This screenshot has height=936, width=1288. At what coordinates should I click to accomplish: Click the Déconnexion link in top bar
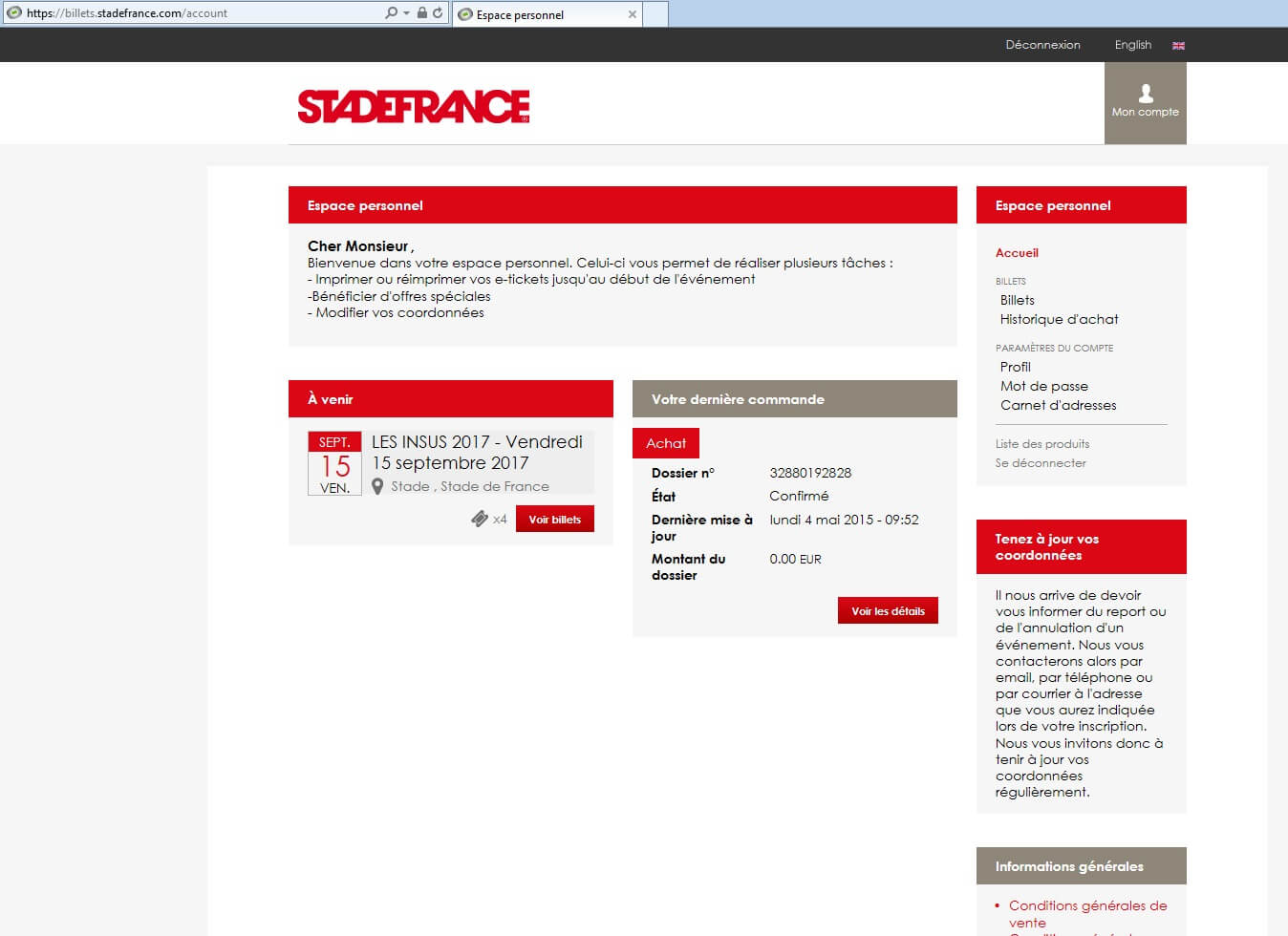tap(1042, 45)
